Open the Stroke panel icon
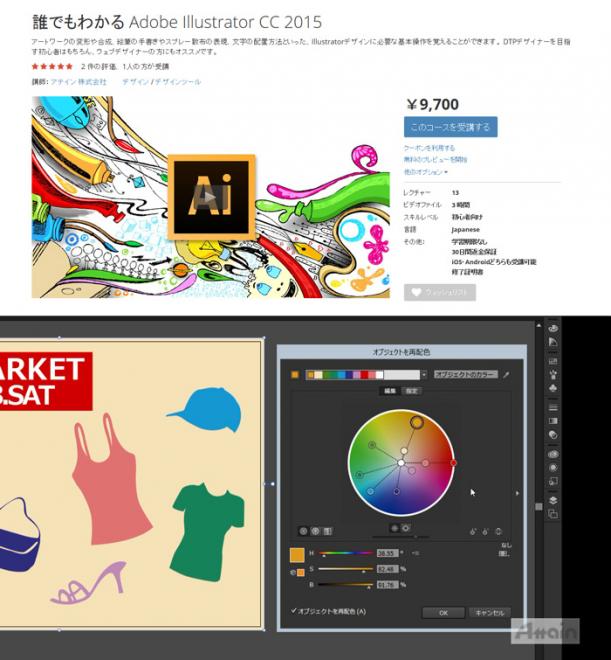Screen dimensions: 611x660 tap(553, 407)
